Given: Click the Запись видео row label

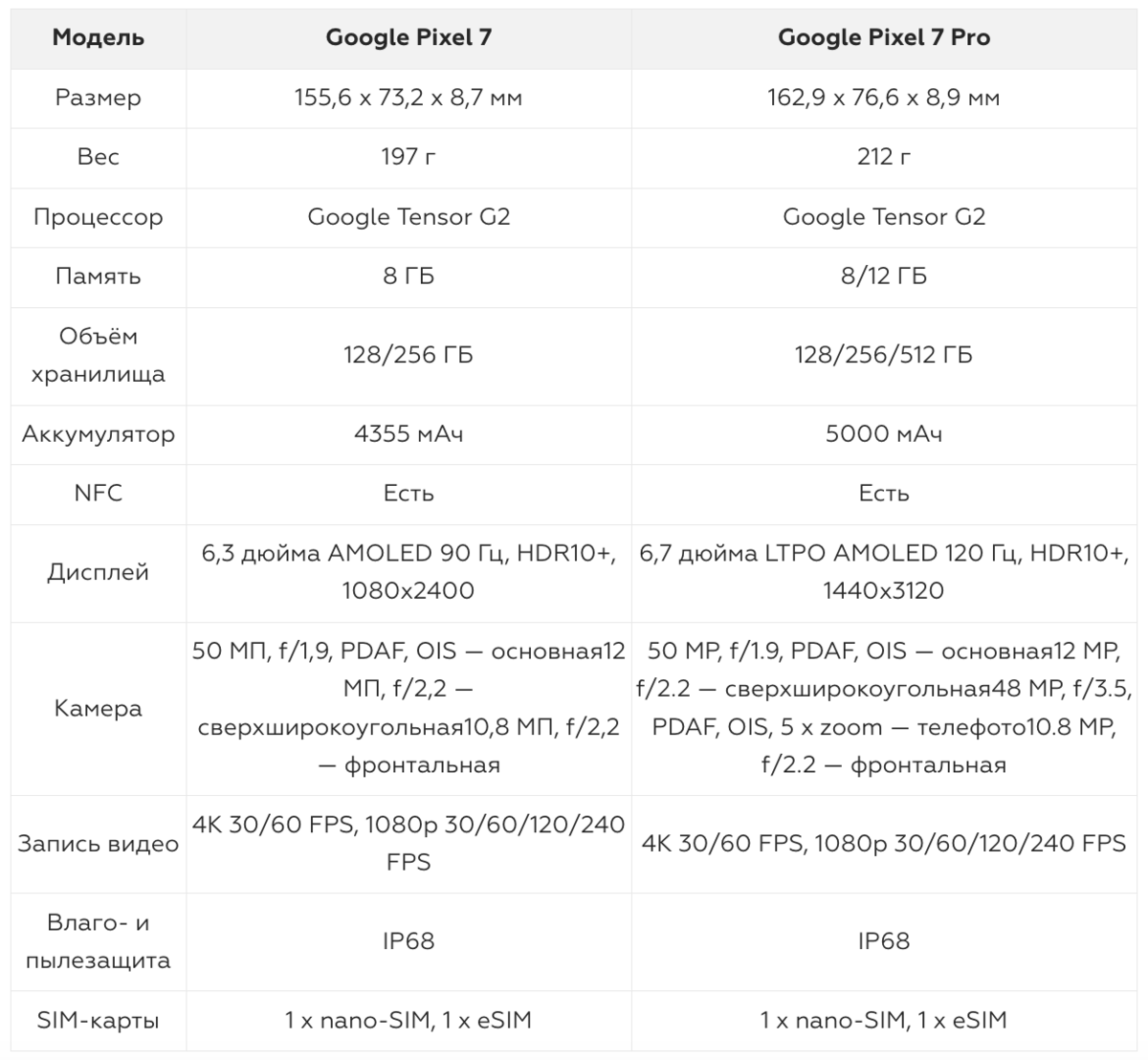Looking at the screenshot, I should 99,844.
